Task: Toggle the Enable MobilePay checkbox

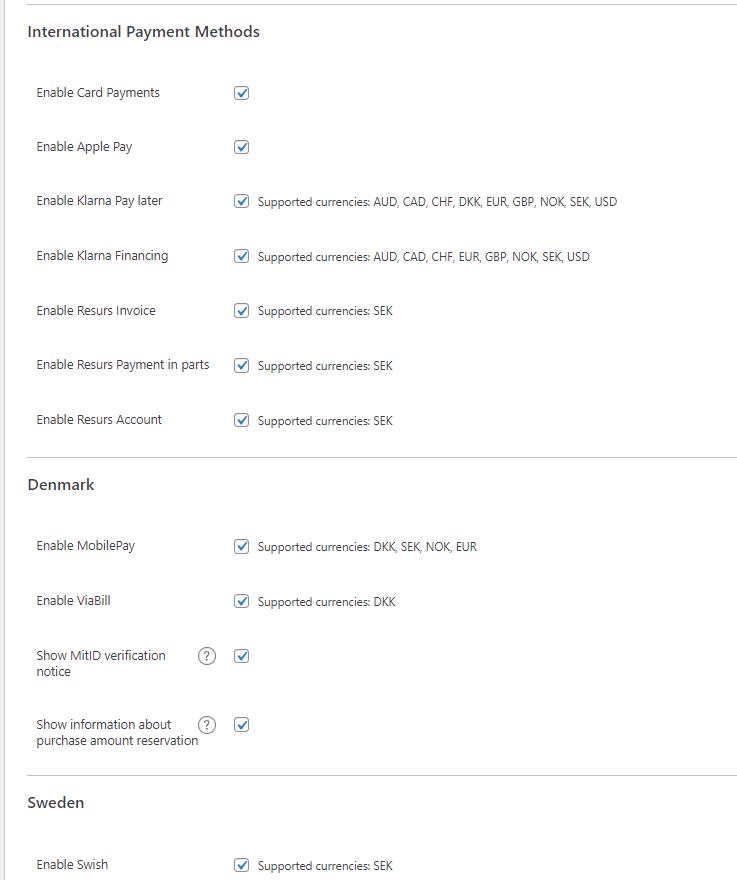Action: point(241,546)
